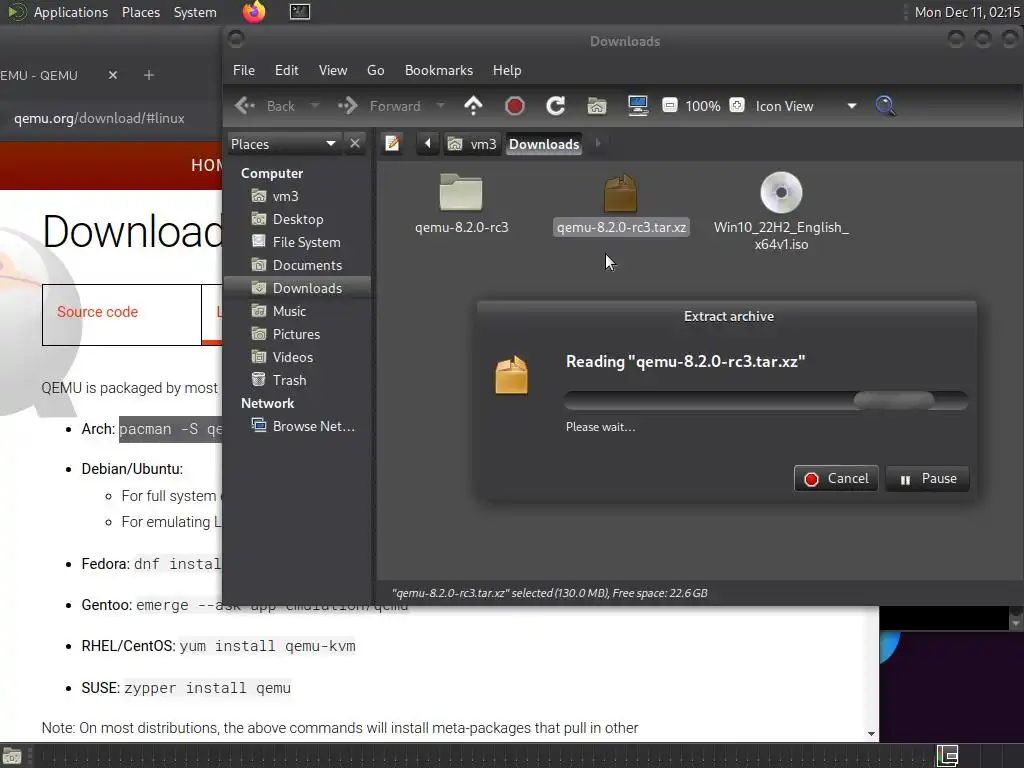The height and width of the screenshot is (768, 1024).
Task: Click the red Stop loading icon
Action: pyautogui.click(x=515, y=106)
